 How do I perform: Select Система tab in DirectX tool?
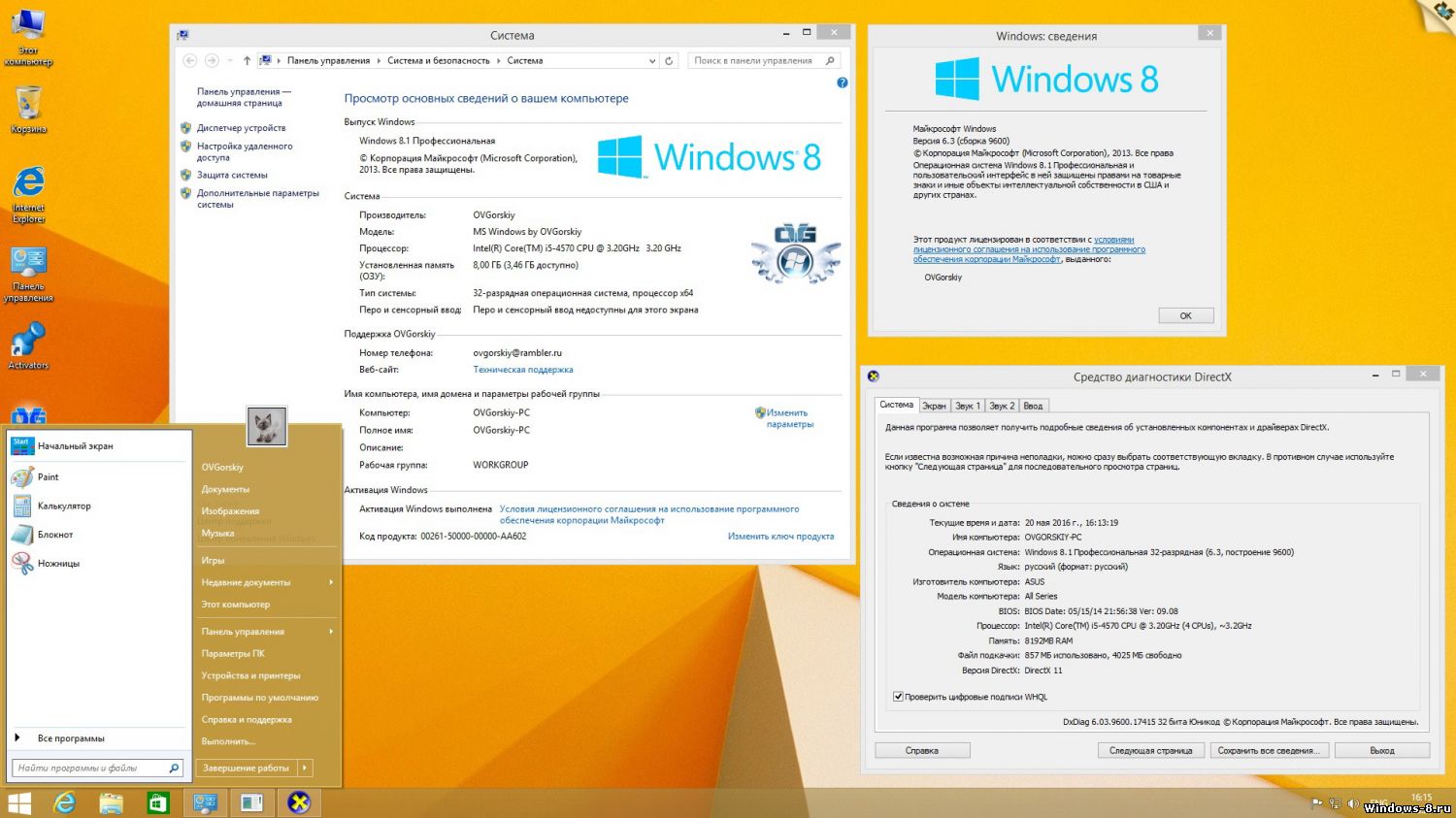click(x=896, y=405)
